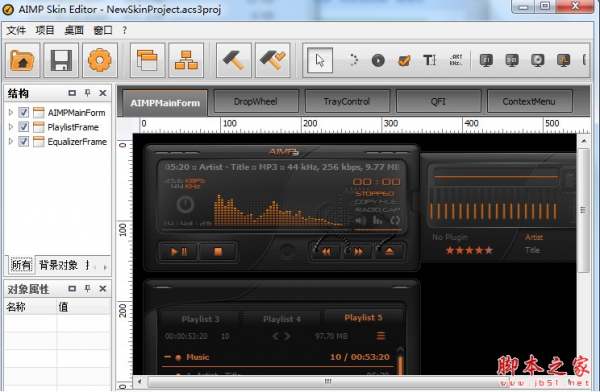Select the checkbox element tool
The width and height of the screenshot is (600, 392).
click(404, 60)
